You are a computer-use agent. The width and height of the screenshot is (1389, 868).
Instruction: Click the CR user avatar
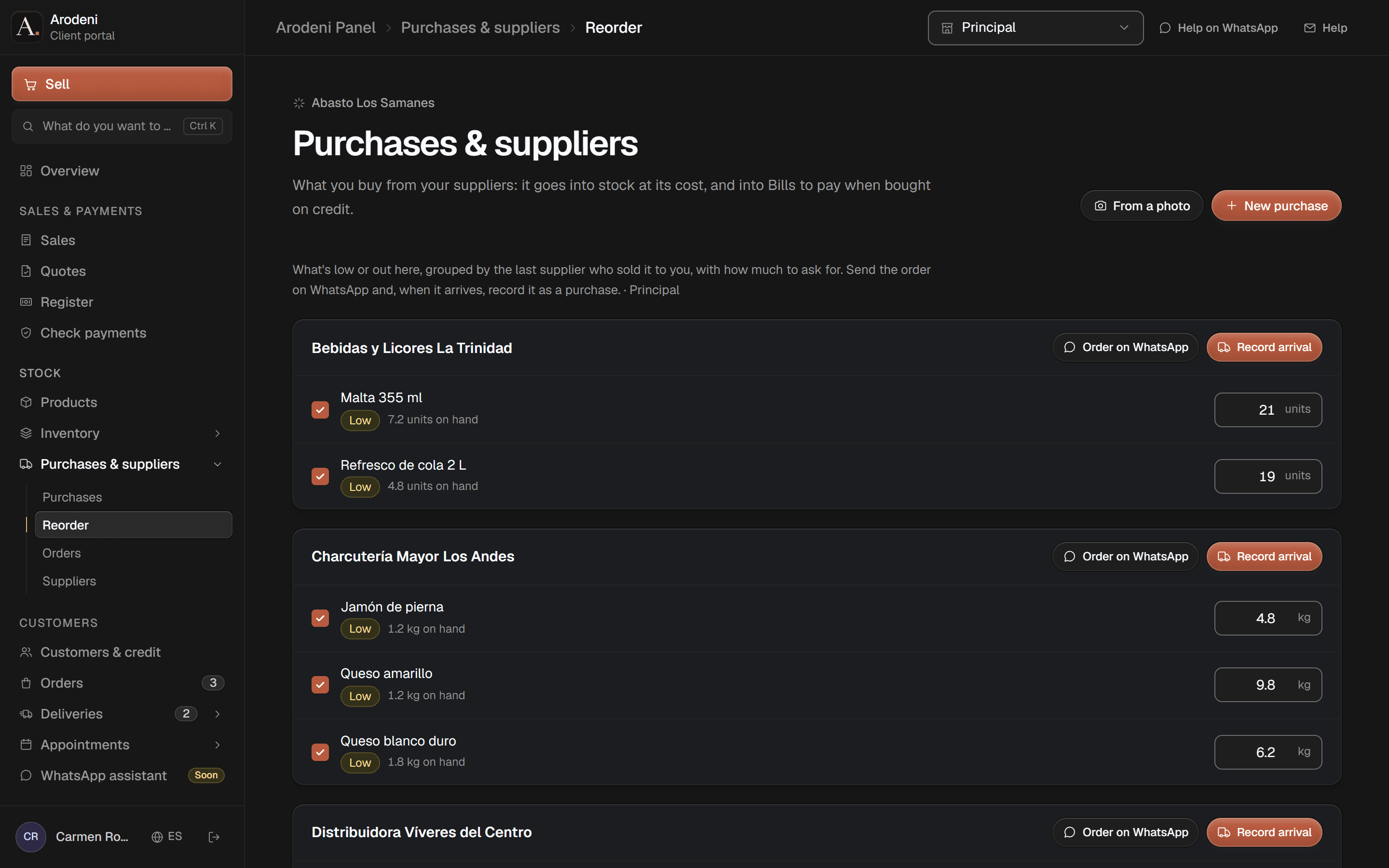click(x=31, y=837)
